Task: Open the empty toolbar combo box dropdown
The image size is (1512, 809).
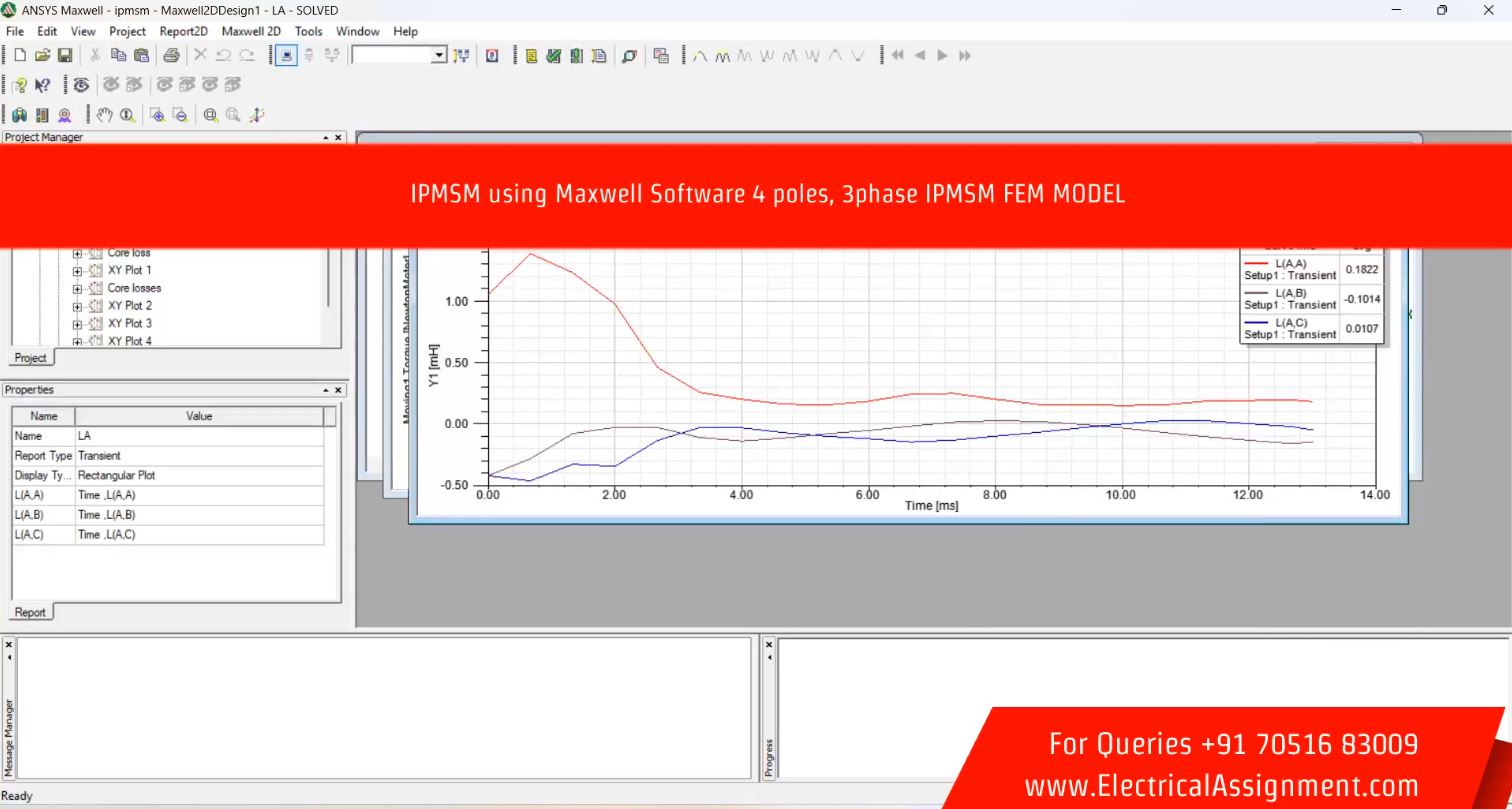Action: 438,56
